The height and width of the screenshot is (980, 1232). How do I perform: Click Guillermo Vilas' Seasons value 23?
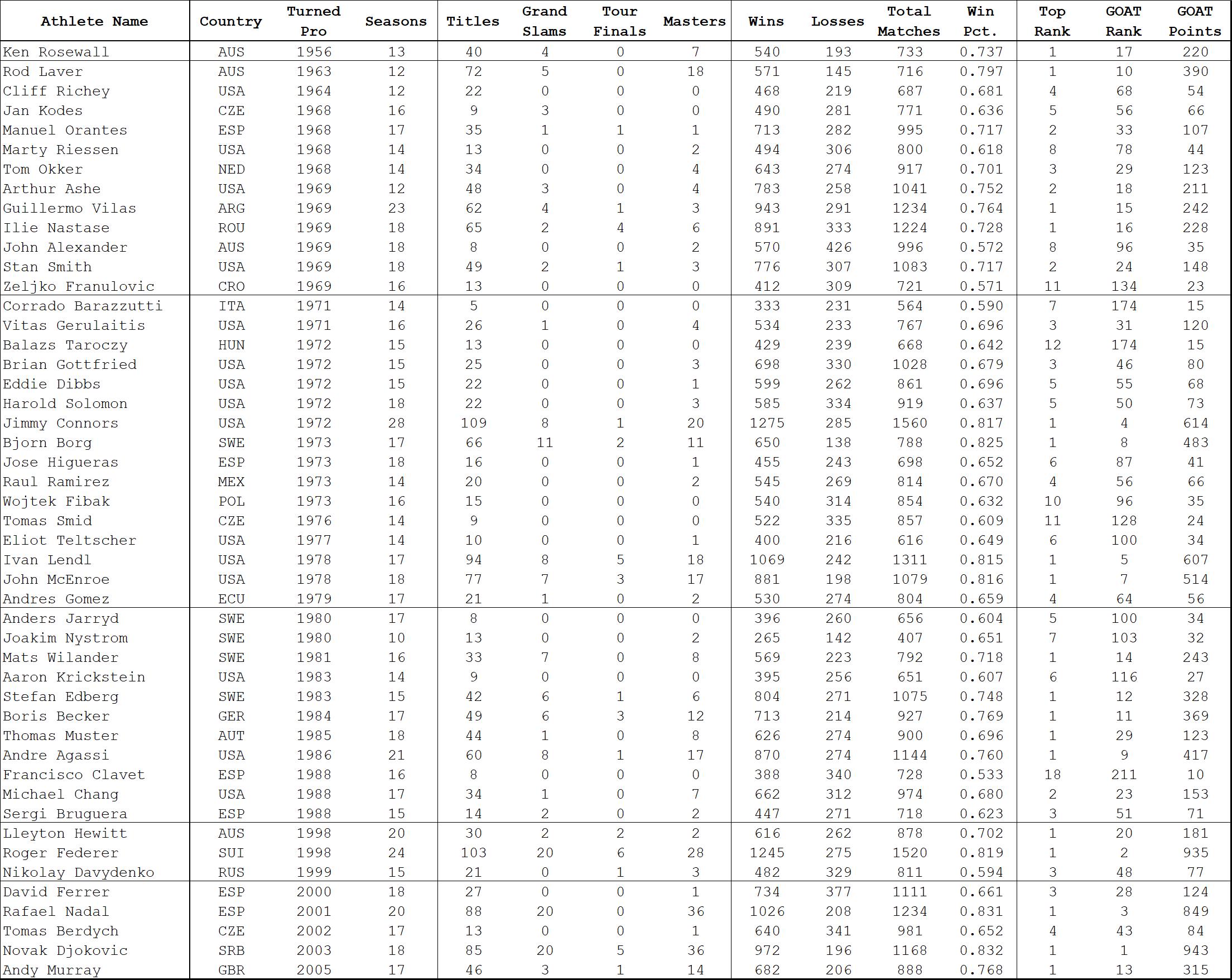click(x=396, y=208)
